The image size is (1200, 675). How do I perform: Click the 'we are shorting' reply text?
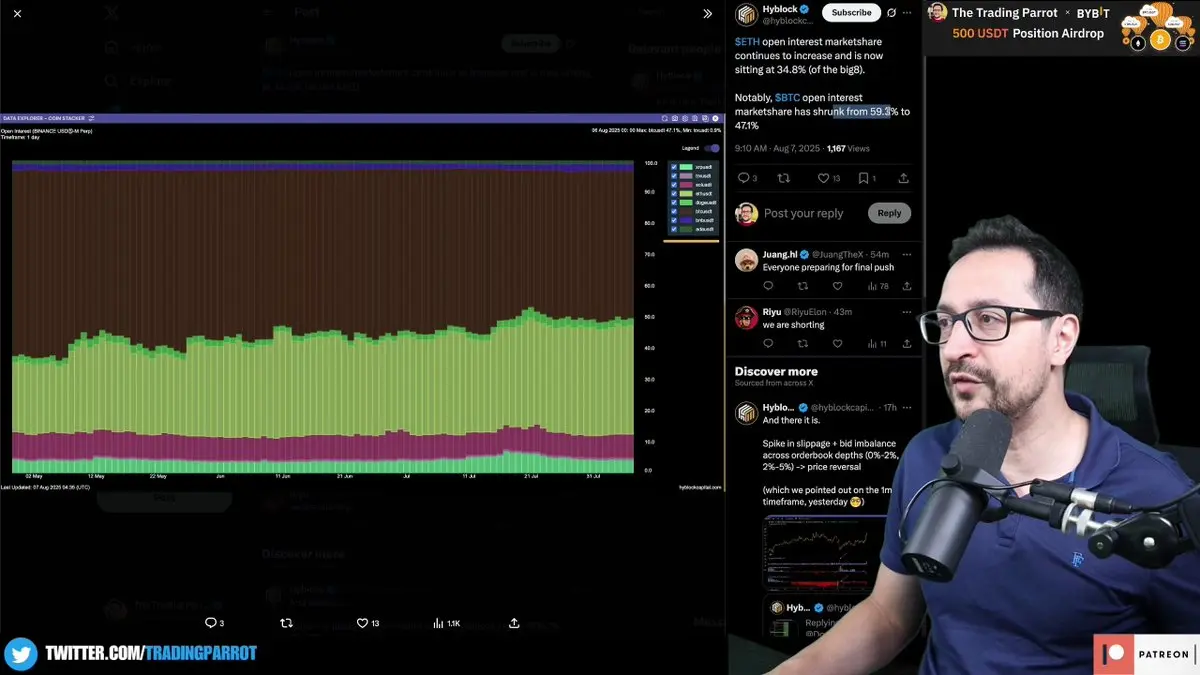click(x=793, y=325)
